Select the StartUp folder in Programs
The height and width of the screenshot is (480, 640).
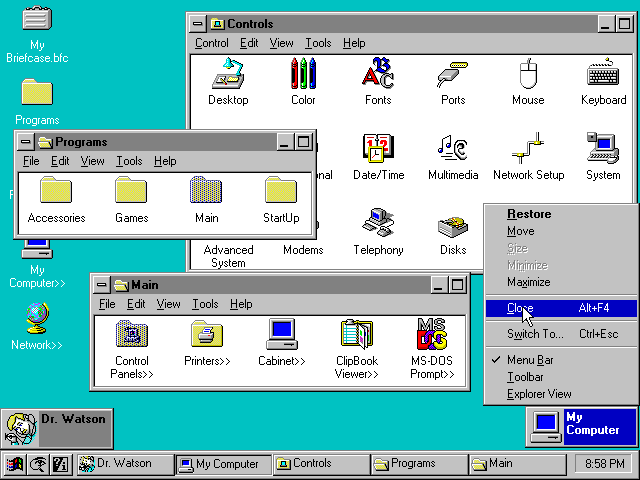(x=281, y=189)
